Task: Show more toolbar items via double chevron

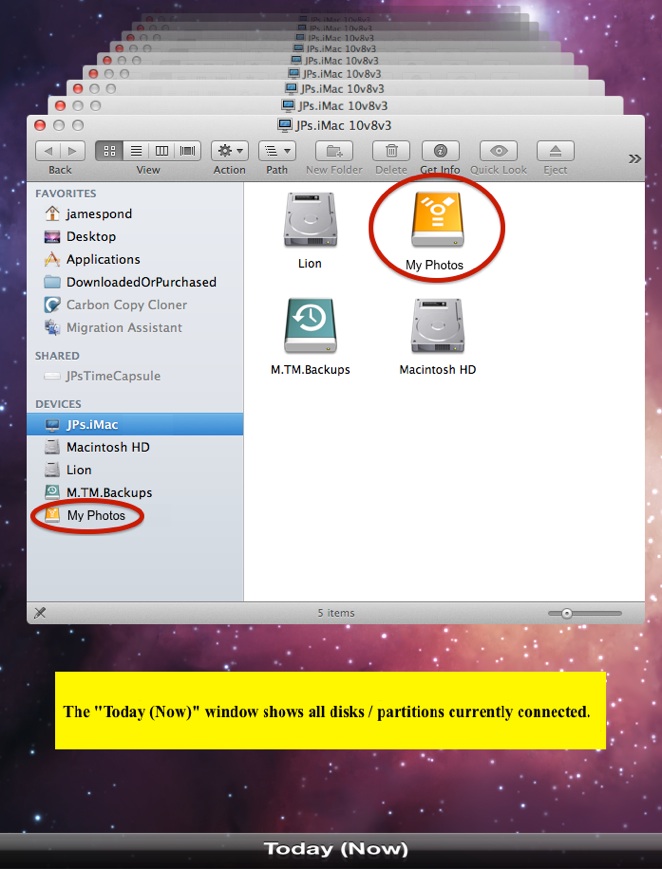Action: click(634, 159)
